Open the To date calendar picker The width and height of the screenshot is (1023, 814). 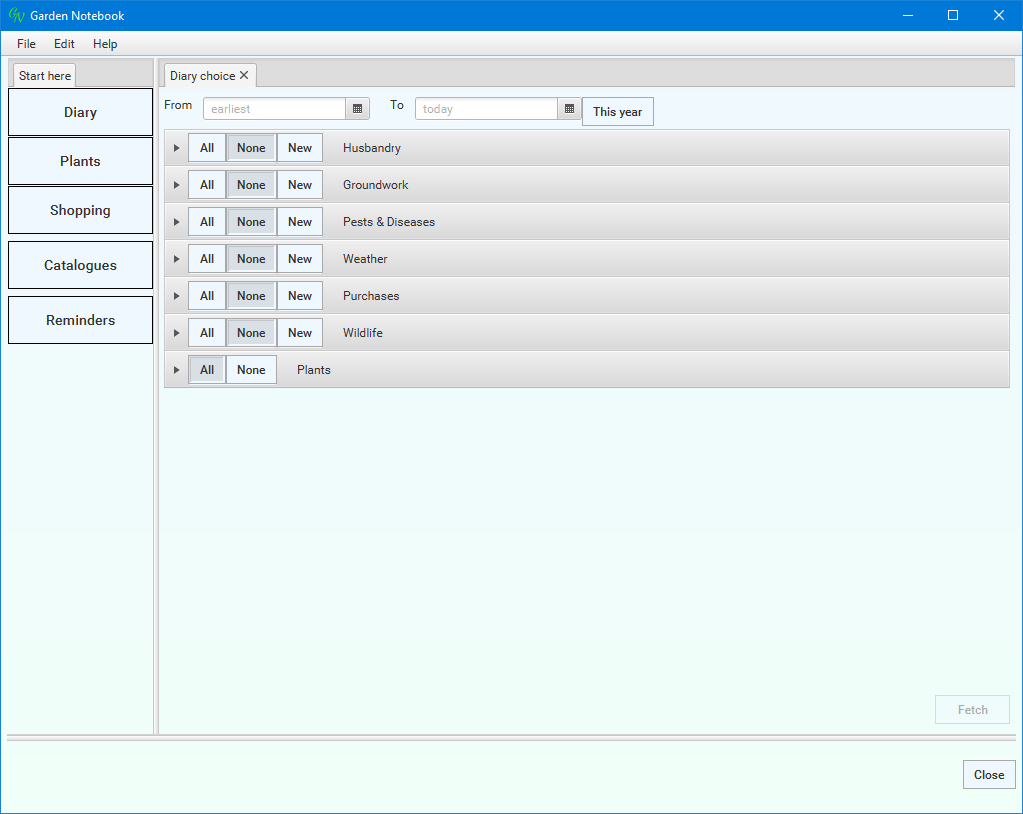tap(569, 109)
